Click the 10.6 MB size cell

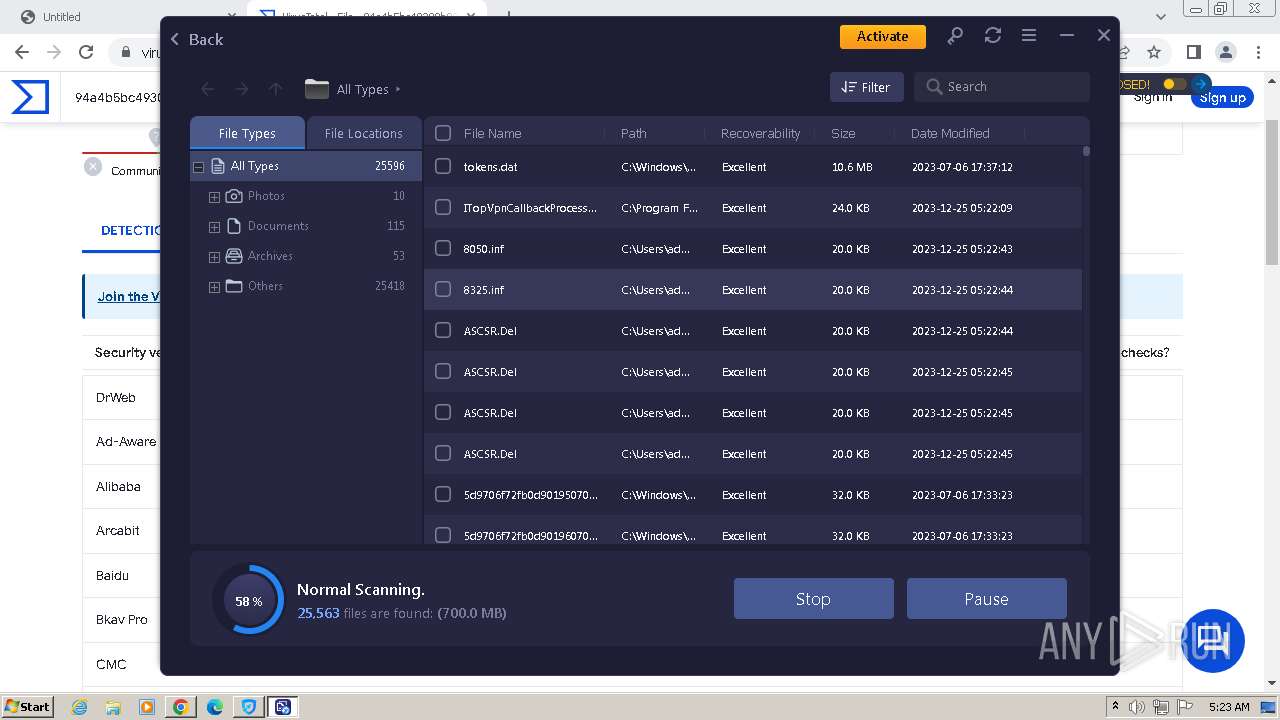click(x=852, y=167)
